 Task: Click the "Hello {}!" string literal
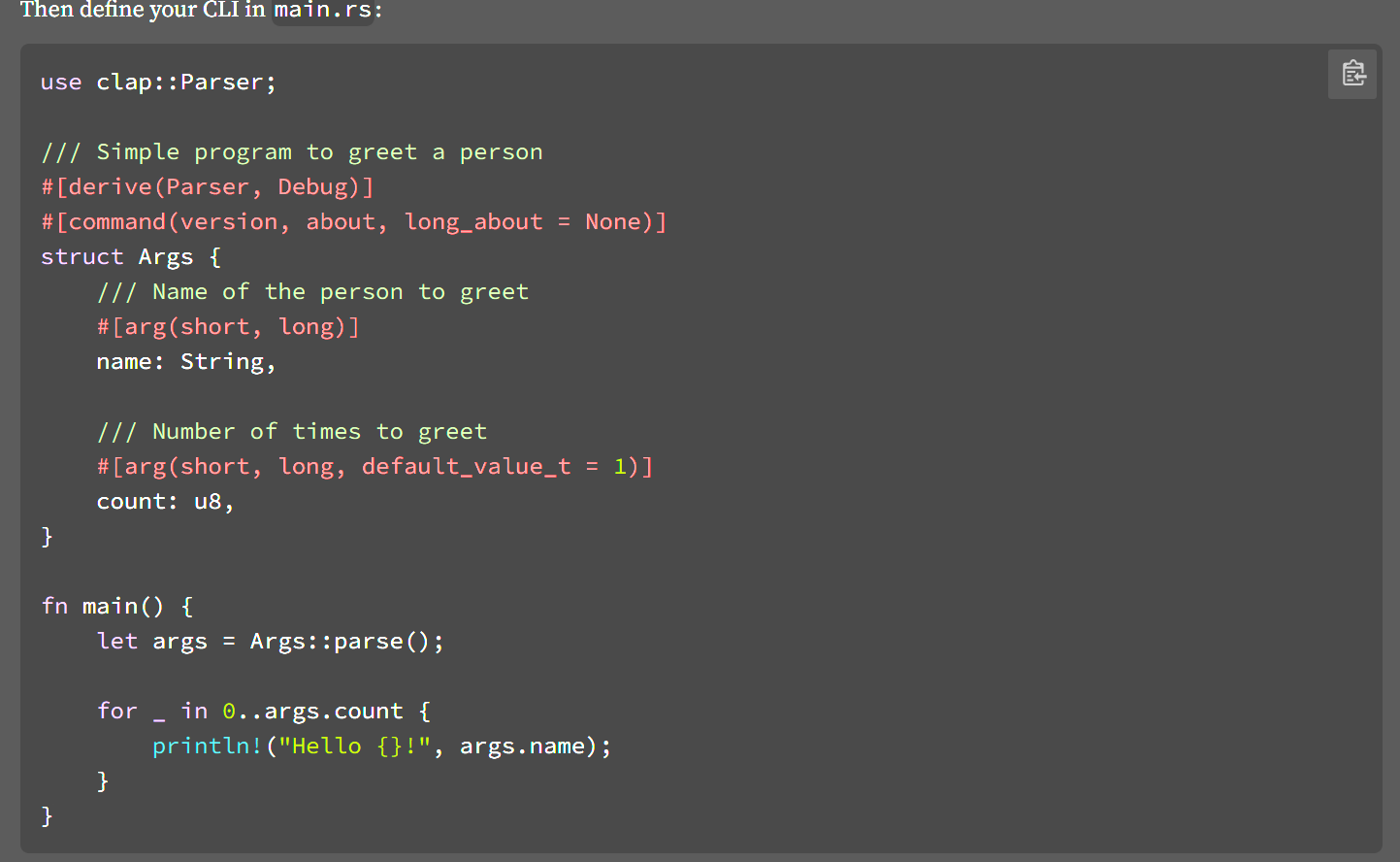(x=354, y=746)
